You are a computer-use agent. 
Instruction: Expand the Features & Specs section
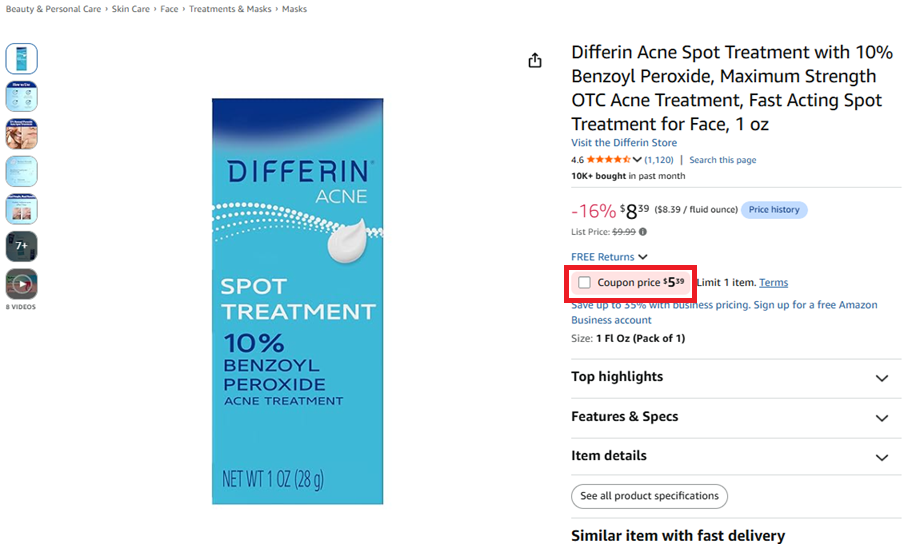(x=736, y=417)
